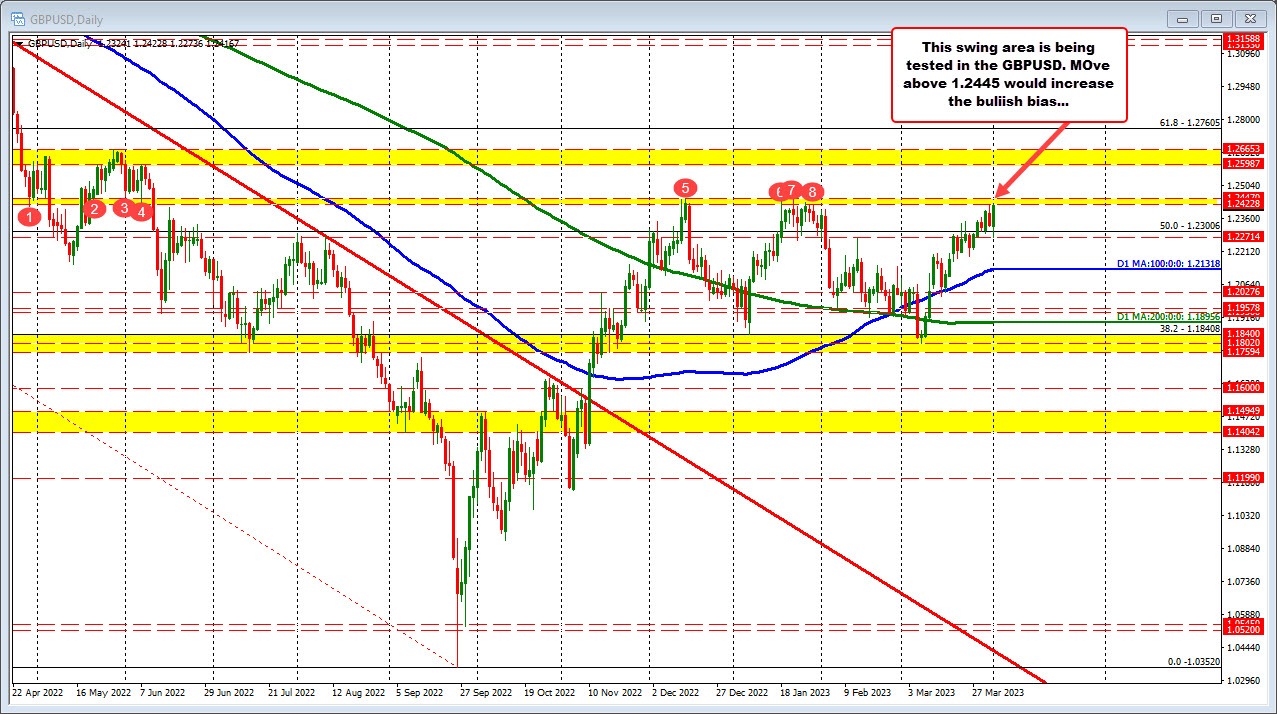This screenshot has width=1277, height=714.
Task: Click the 5 Sep 2022 date label
Action: coord(419,691)
